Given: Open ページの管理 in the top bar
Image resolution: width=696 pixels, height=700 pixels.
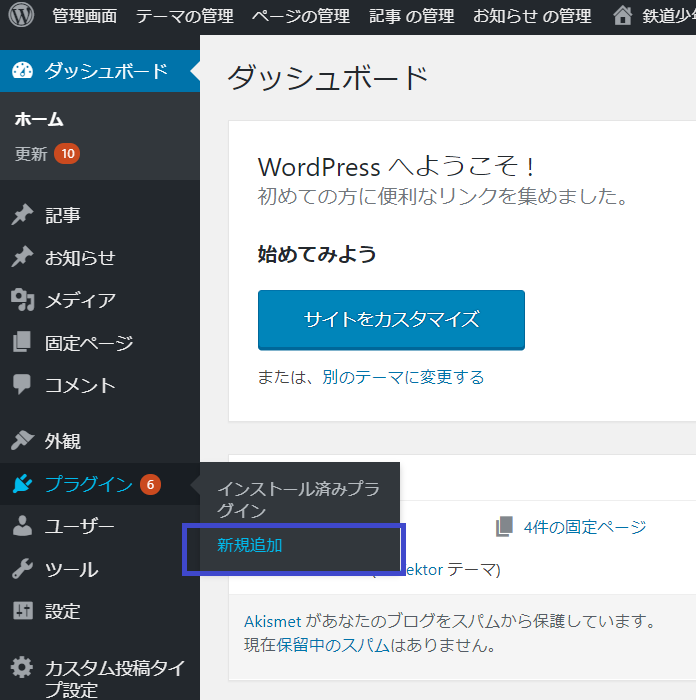Looking at the screenshot, I should click(301, 16).
